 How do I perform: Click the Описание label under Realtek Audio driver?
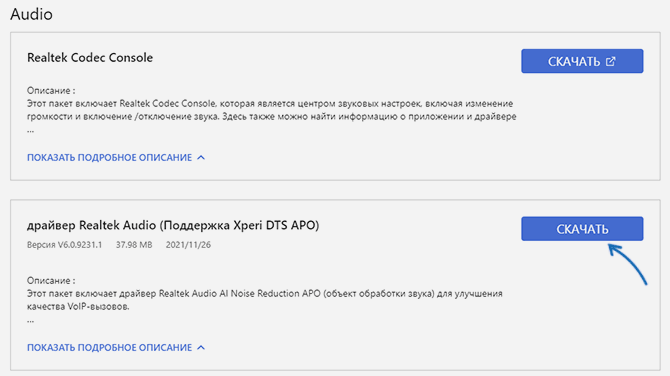click(x=51, y=281)
